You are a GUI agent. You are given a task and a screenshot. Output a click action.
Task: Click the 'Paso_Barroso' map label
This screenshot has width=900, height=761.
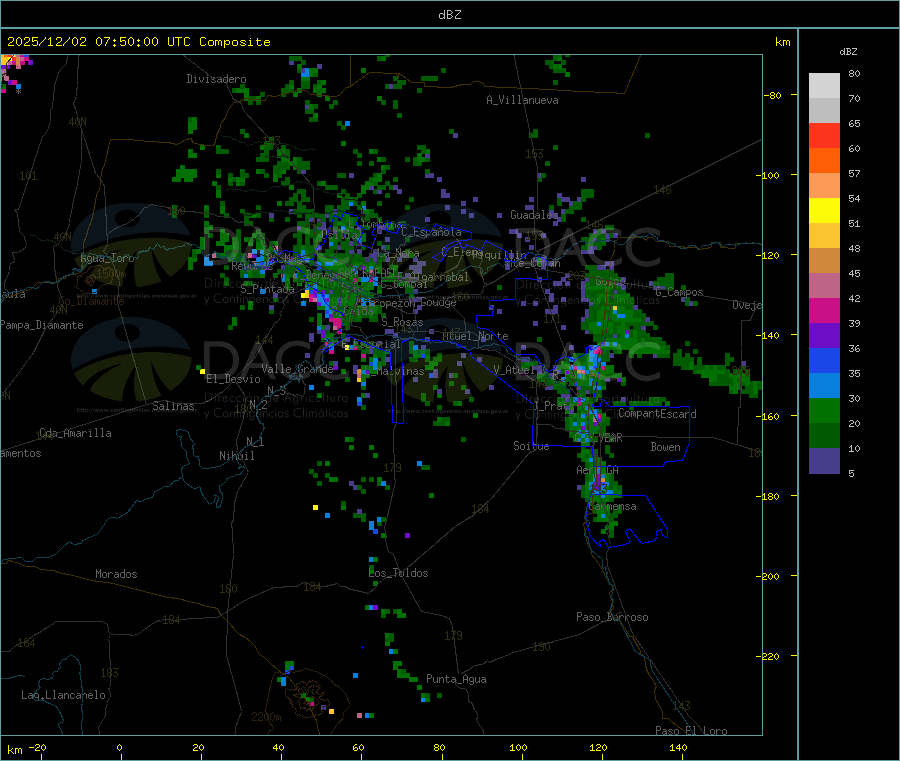612,617
